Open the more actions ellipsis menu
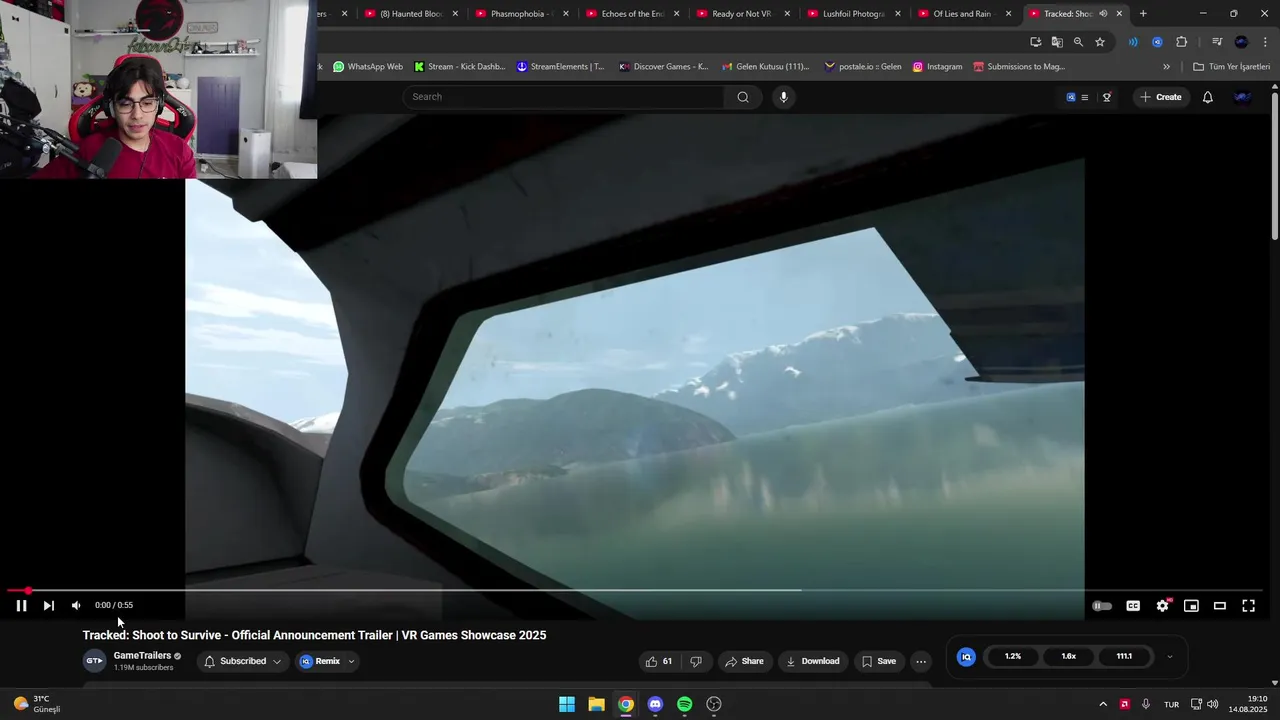 pos(921,661)
